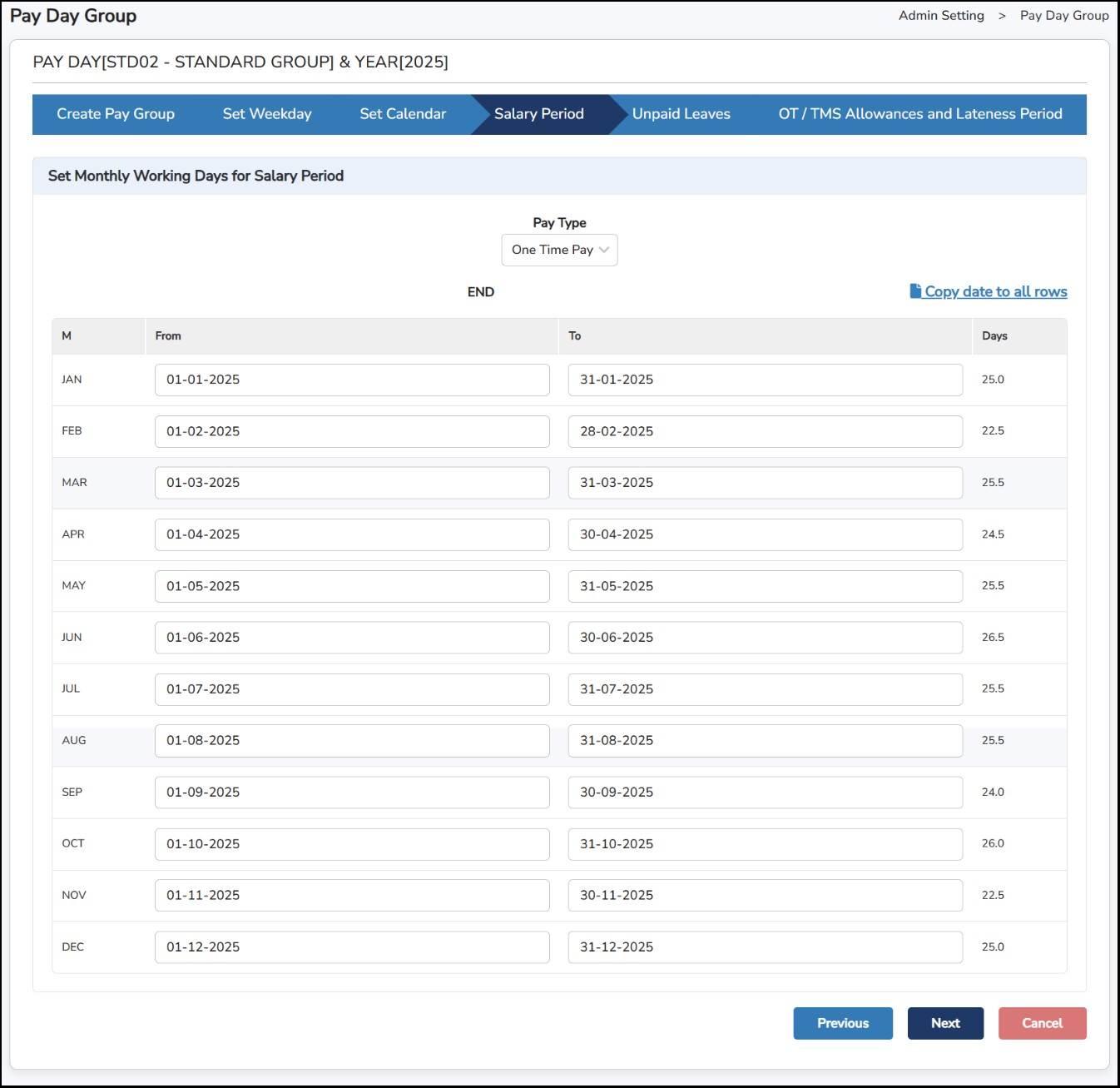Edit the AUG From date 01-08-2025
This screenshot has width=1120, height=1088.
pyautogui.click(x=352, y=741)
